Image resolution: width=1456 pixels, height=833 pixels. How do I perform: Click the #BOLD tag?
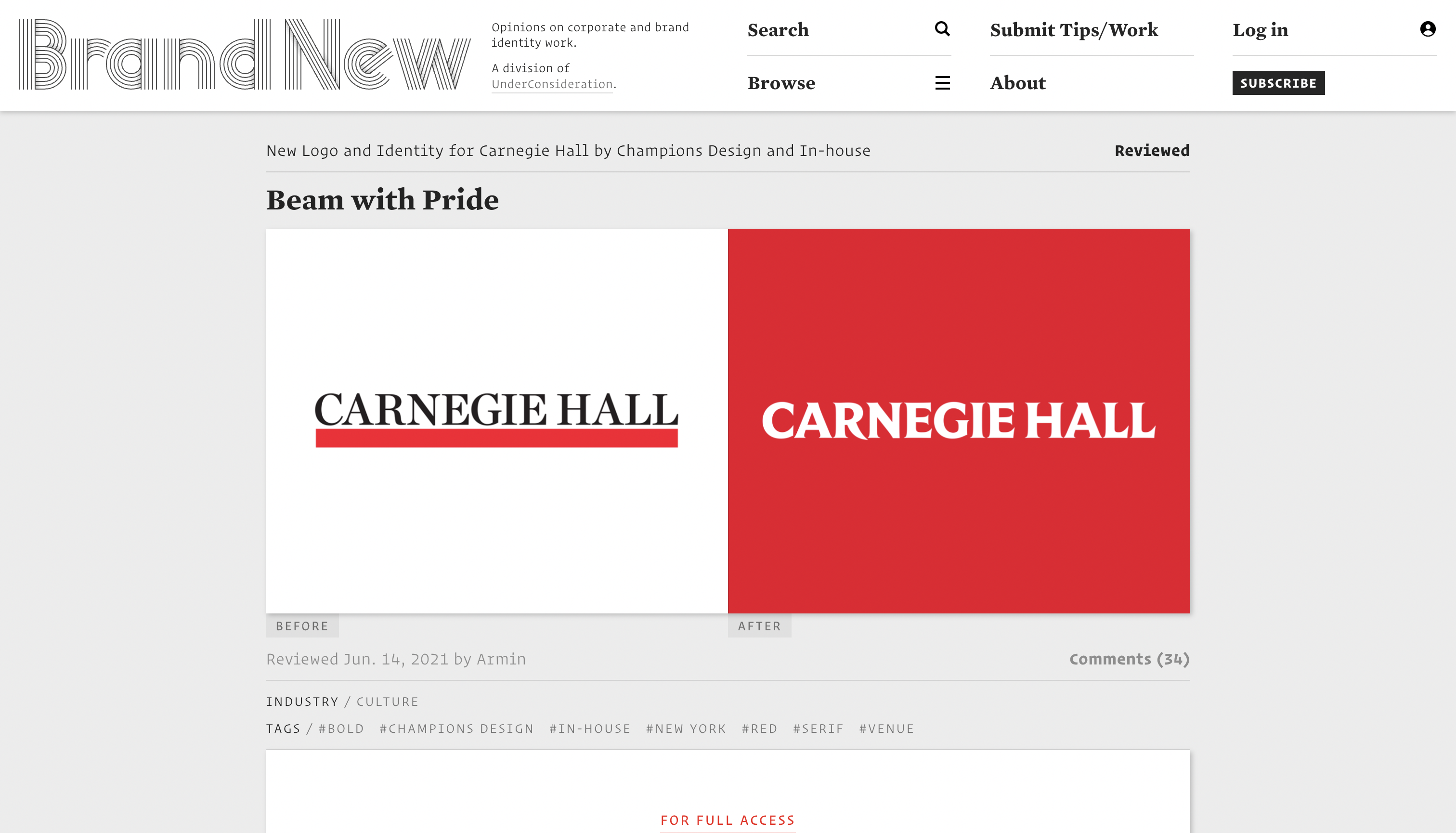(341, 729)
